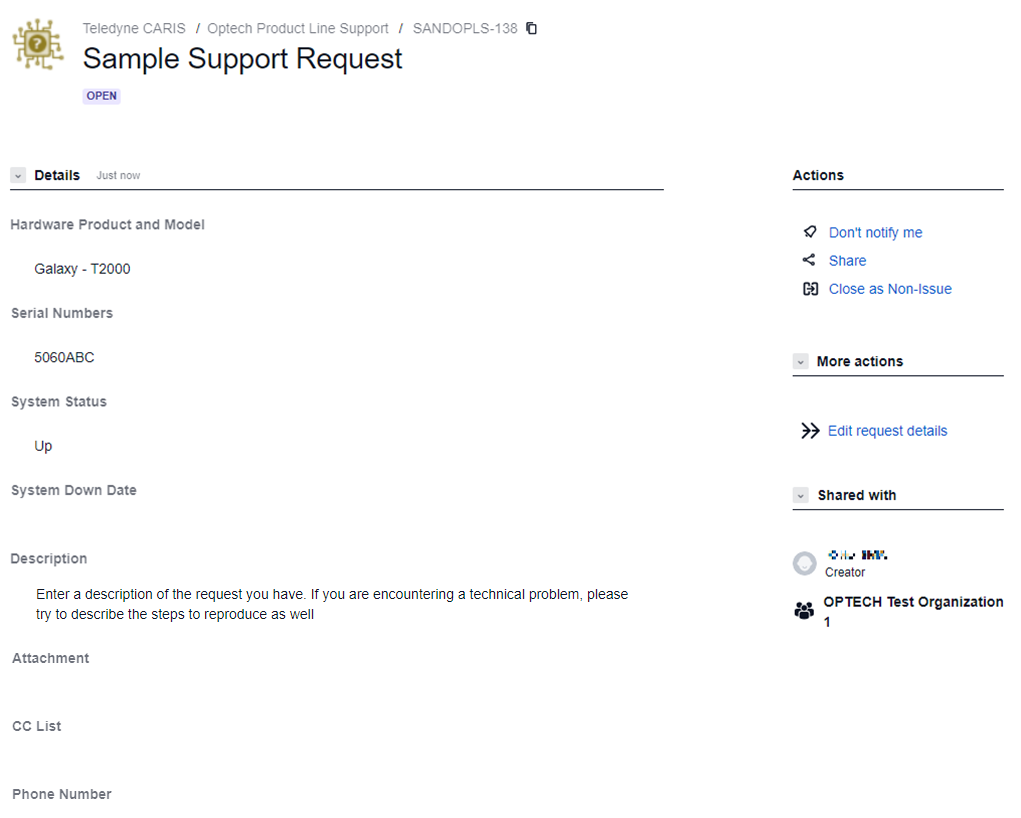Click Close as Non-Issue link
Viewport: 1021px width, 818px height.
click(x=890, y=289)
